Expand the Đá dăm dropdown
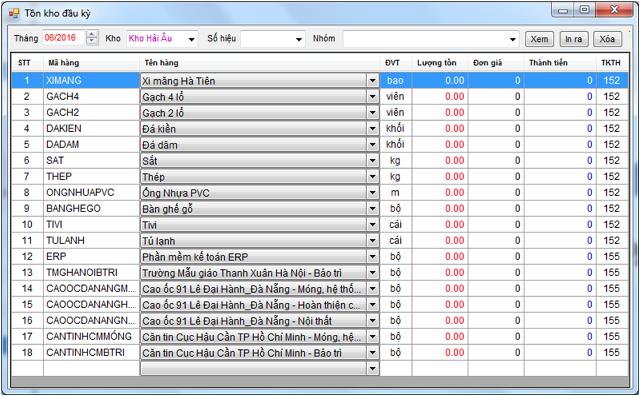 coord(372,145)
